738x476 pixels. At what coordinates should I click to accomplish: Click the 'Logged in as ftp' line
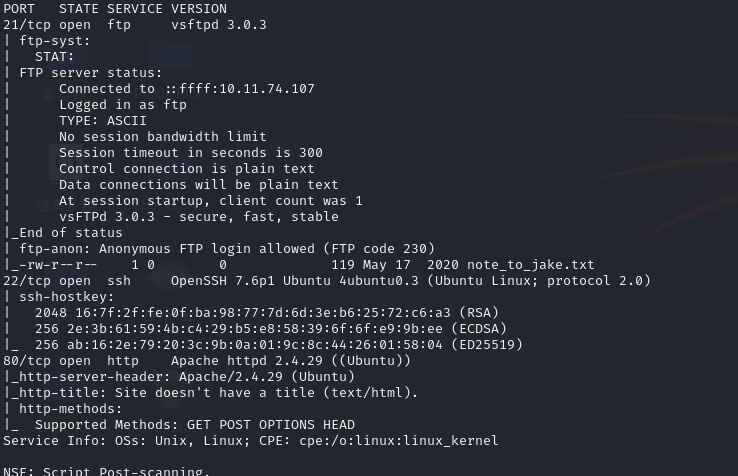click(122, 105)
